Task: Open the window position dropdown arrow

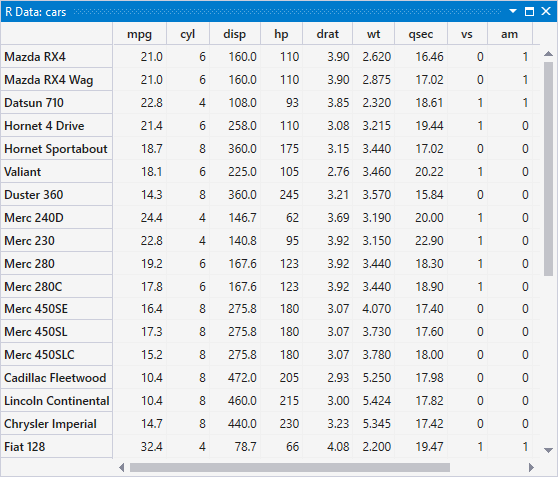Action: pyautogui.click(x=513, y=11)
